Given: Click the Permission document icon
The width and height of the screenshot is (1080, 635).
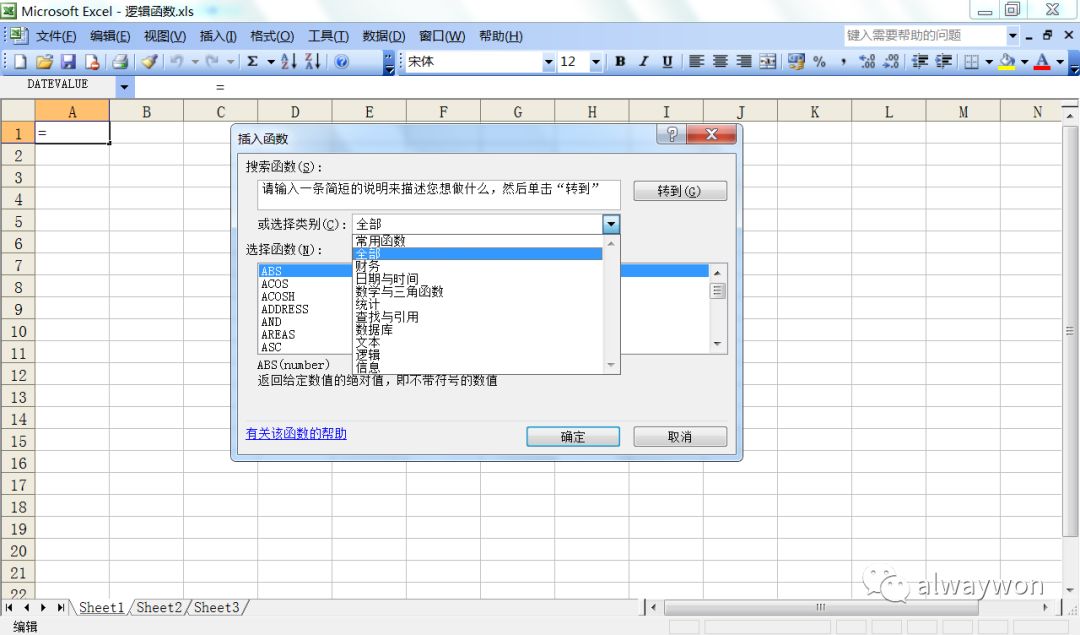Looking at the screenshot, I should point(92,62).
